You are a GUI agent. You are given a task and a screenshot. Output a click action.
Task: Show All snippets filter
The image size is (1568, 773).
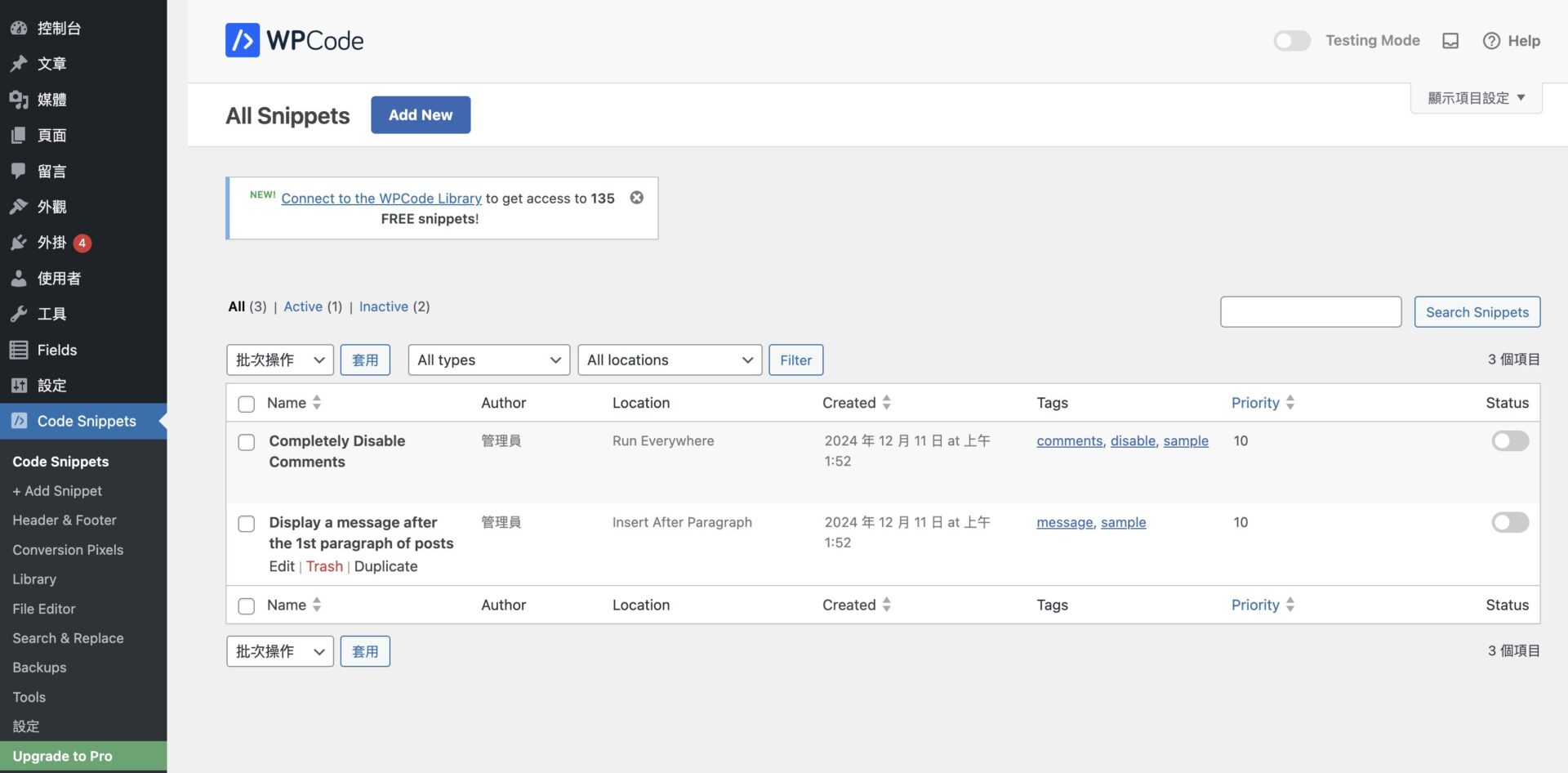[x=237, y=306]
